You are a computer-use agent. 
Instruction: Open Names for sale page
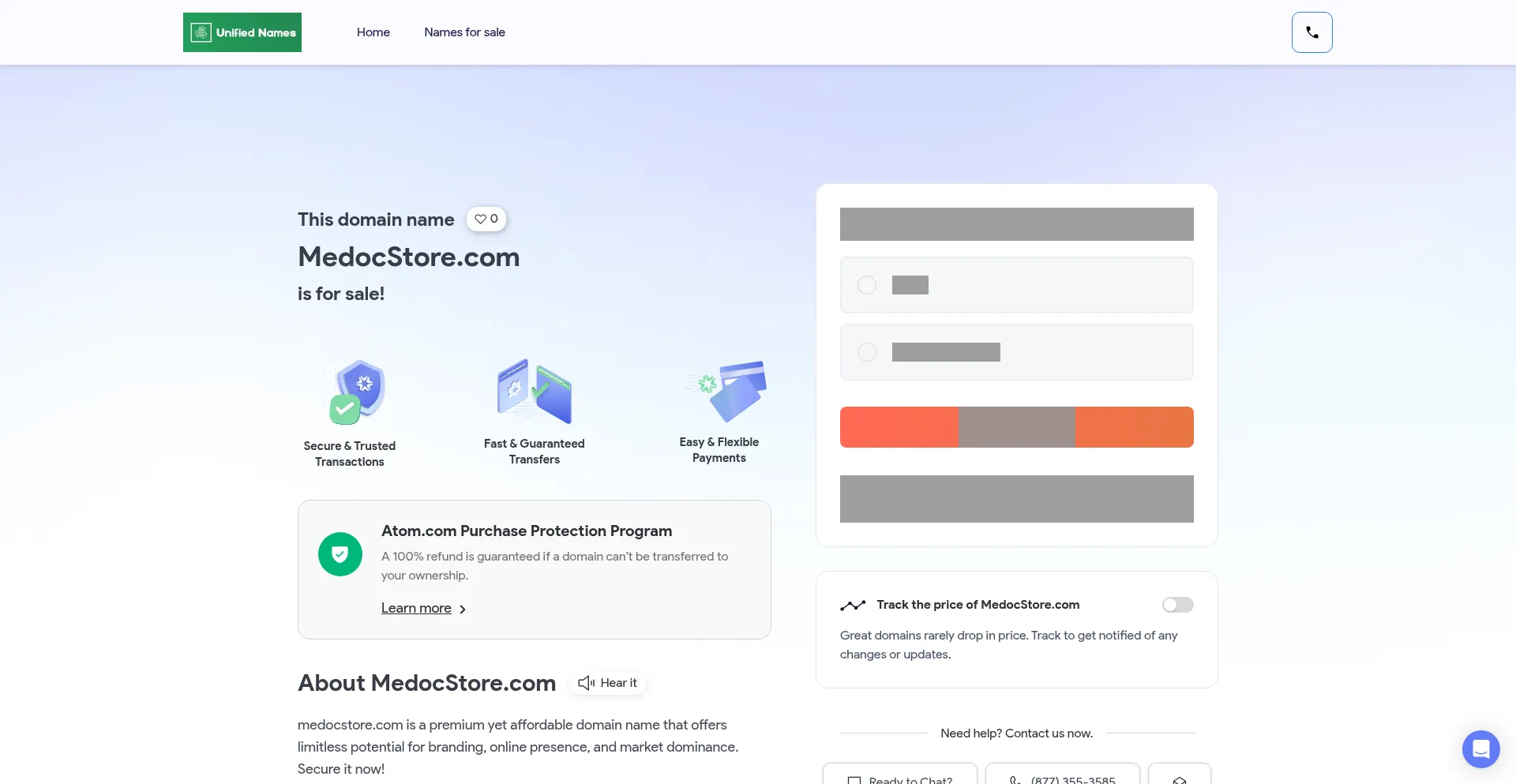[x=464, y=32]
